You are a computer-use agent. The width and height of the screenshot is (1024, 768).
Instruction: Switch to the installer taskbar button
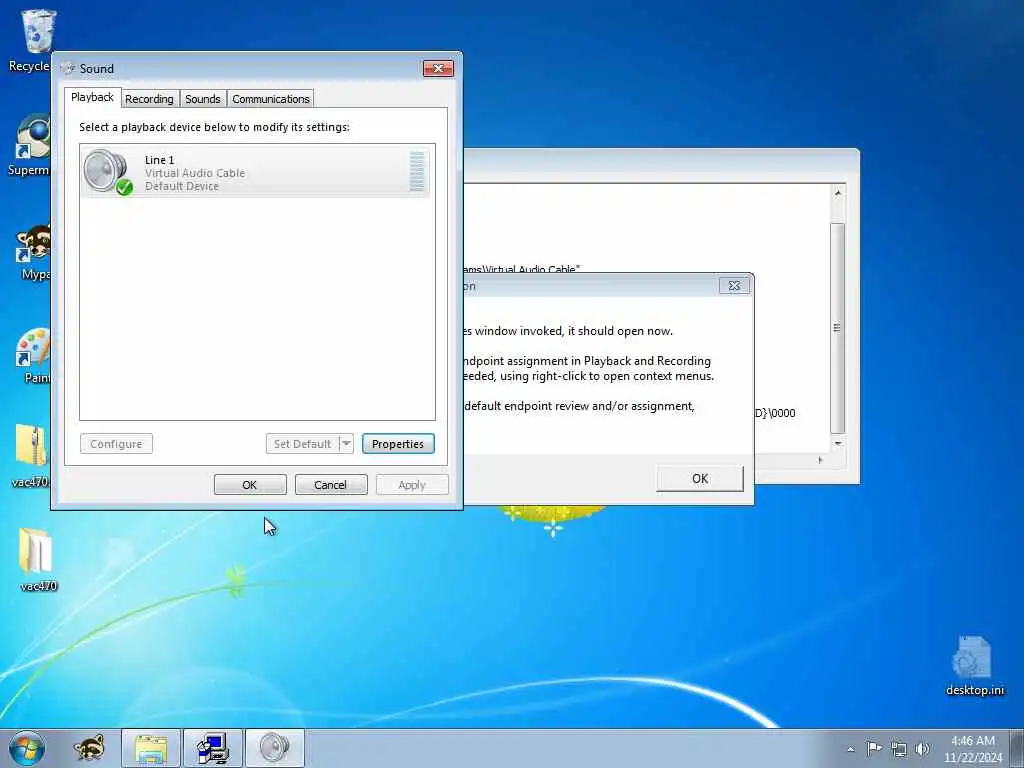point(213,748)
